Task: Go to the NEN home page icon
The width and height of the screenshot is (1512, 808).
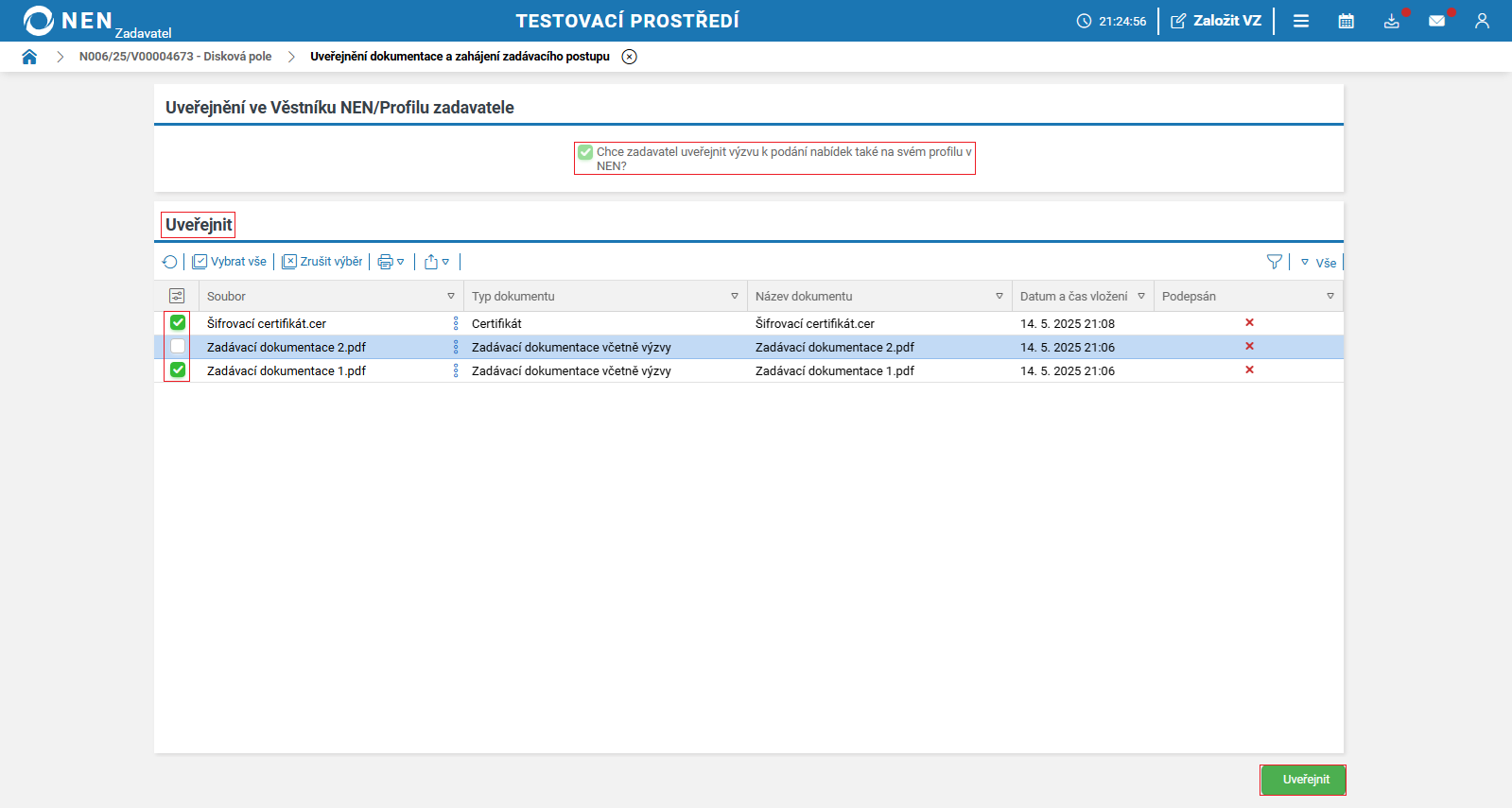Action: 29,57
